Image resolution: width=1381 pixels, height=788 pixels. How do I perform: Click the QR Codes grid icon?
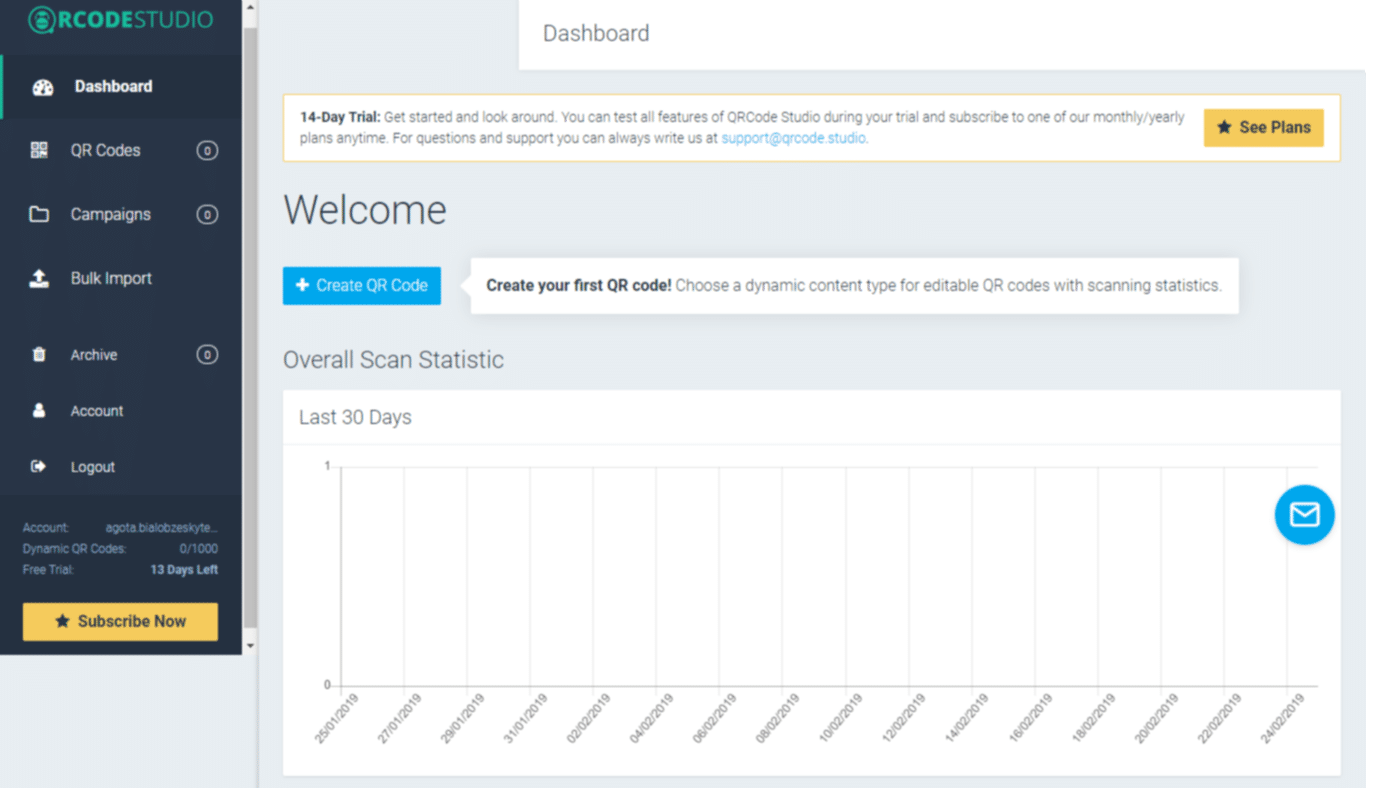[x=39, y=151]
